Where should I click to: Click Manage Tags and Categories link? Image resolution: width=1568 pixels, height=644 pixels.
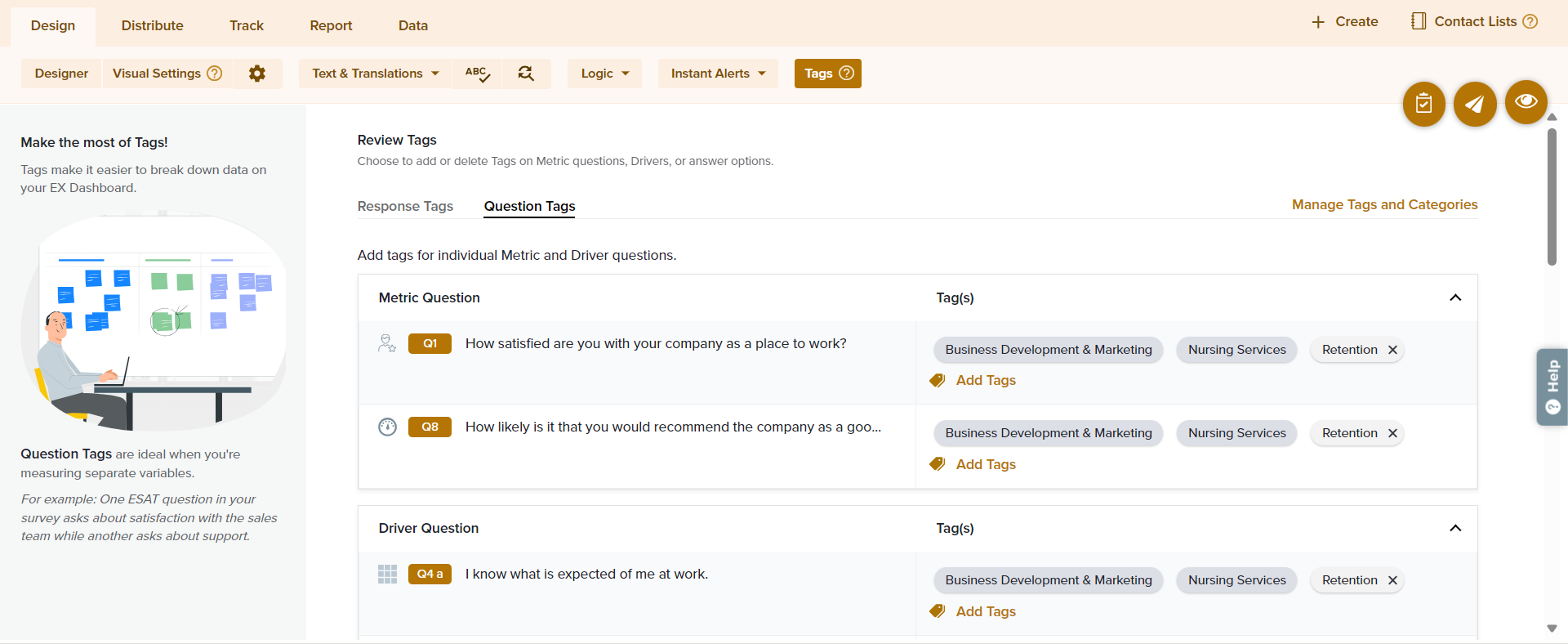(1384, 204)
